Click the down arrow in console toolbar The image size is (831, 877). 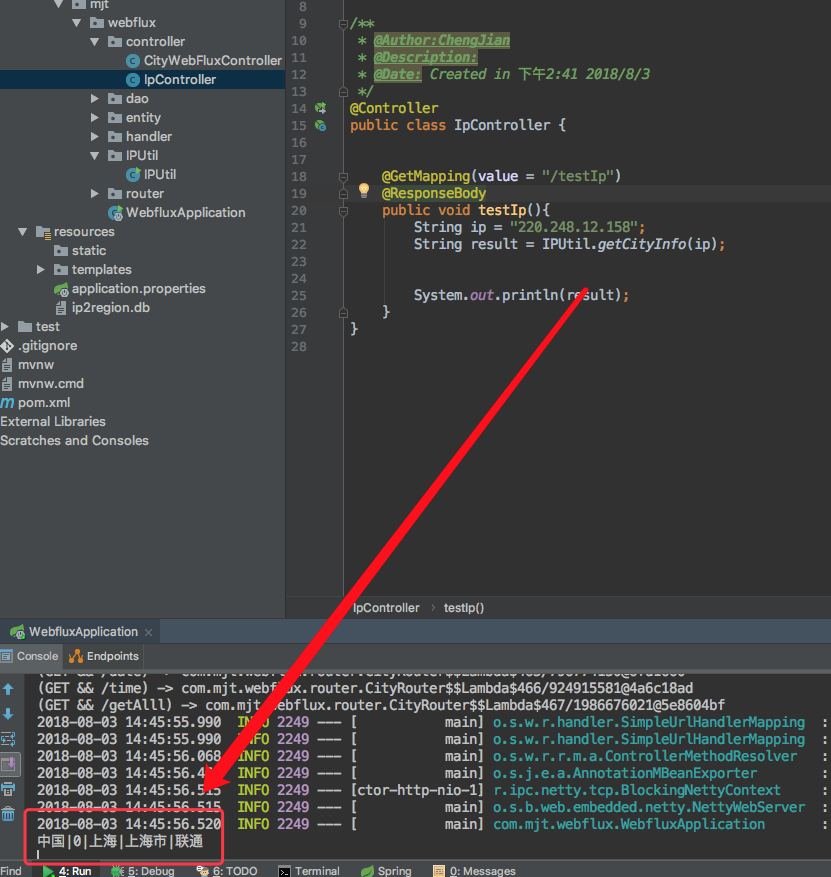coord(8,714)
